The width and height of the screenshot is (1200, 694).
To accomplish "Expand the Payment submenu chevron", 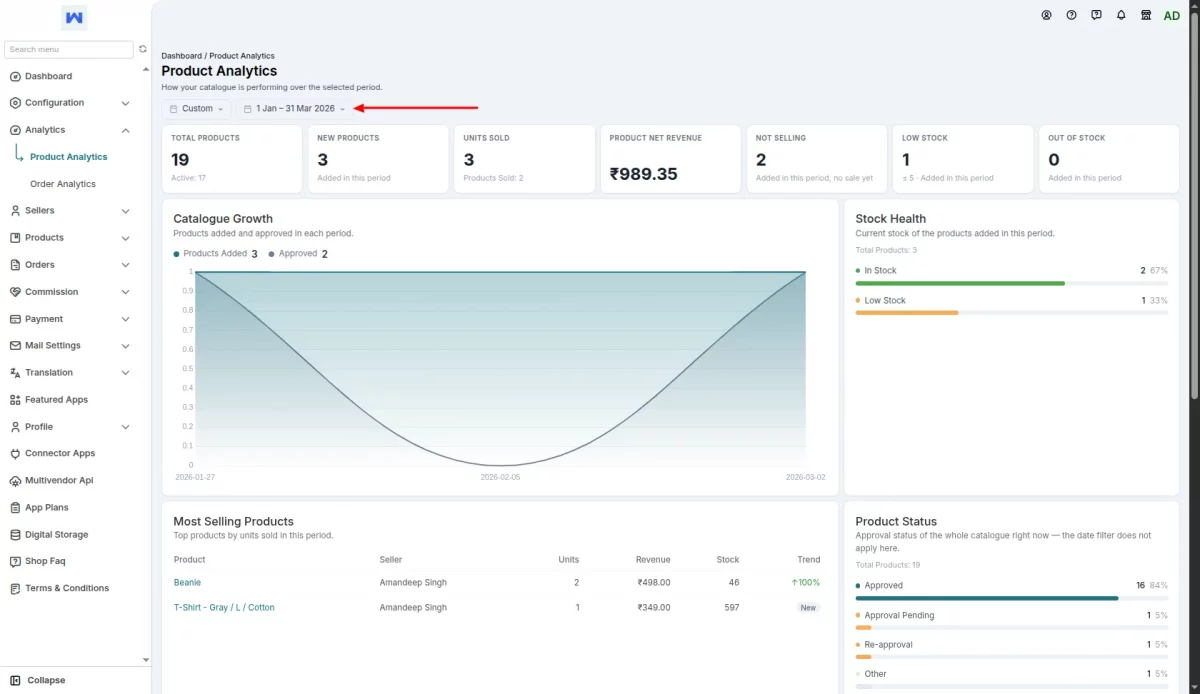I will pos(125,319).
